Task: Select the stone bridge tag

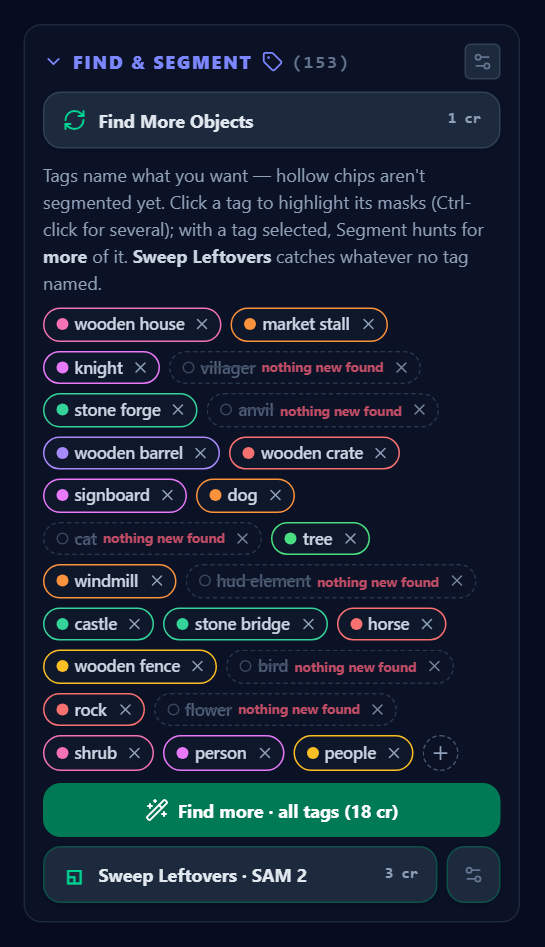Action: (245, 624)
